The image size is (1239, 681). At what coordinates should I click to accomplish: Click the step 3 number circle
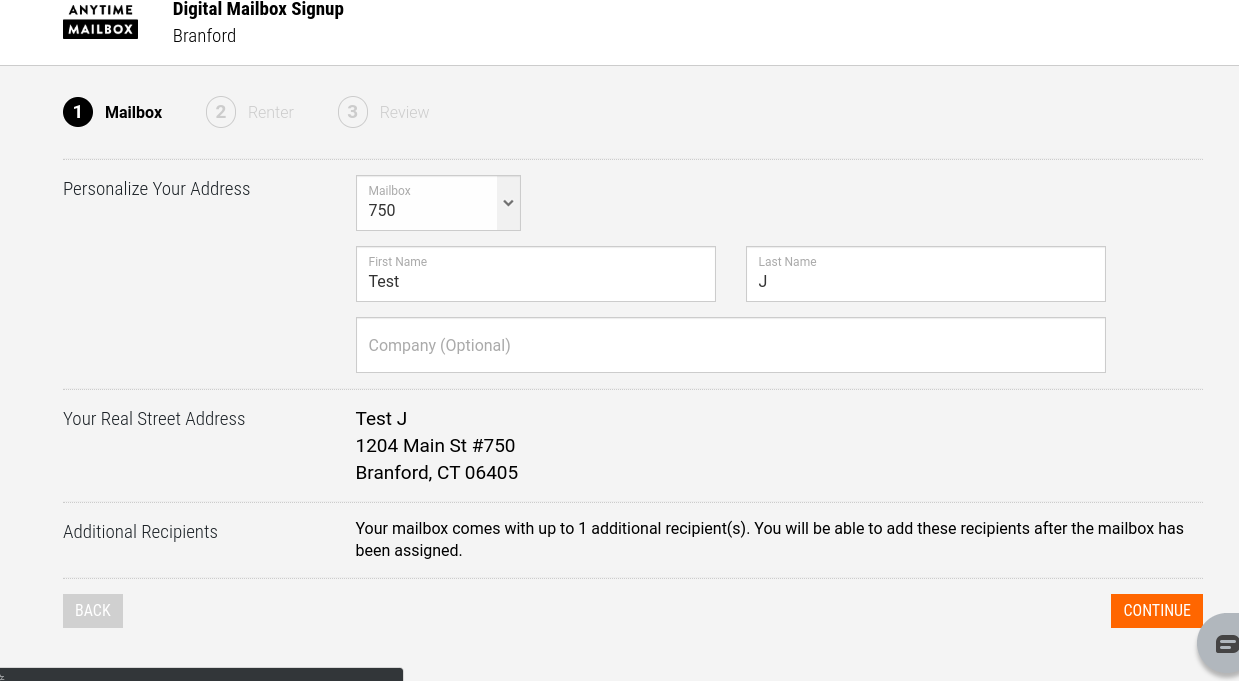[x=352, y=112]
